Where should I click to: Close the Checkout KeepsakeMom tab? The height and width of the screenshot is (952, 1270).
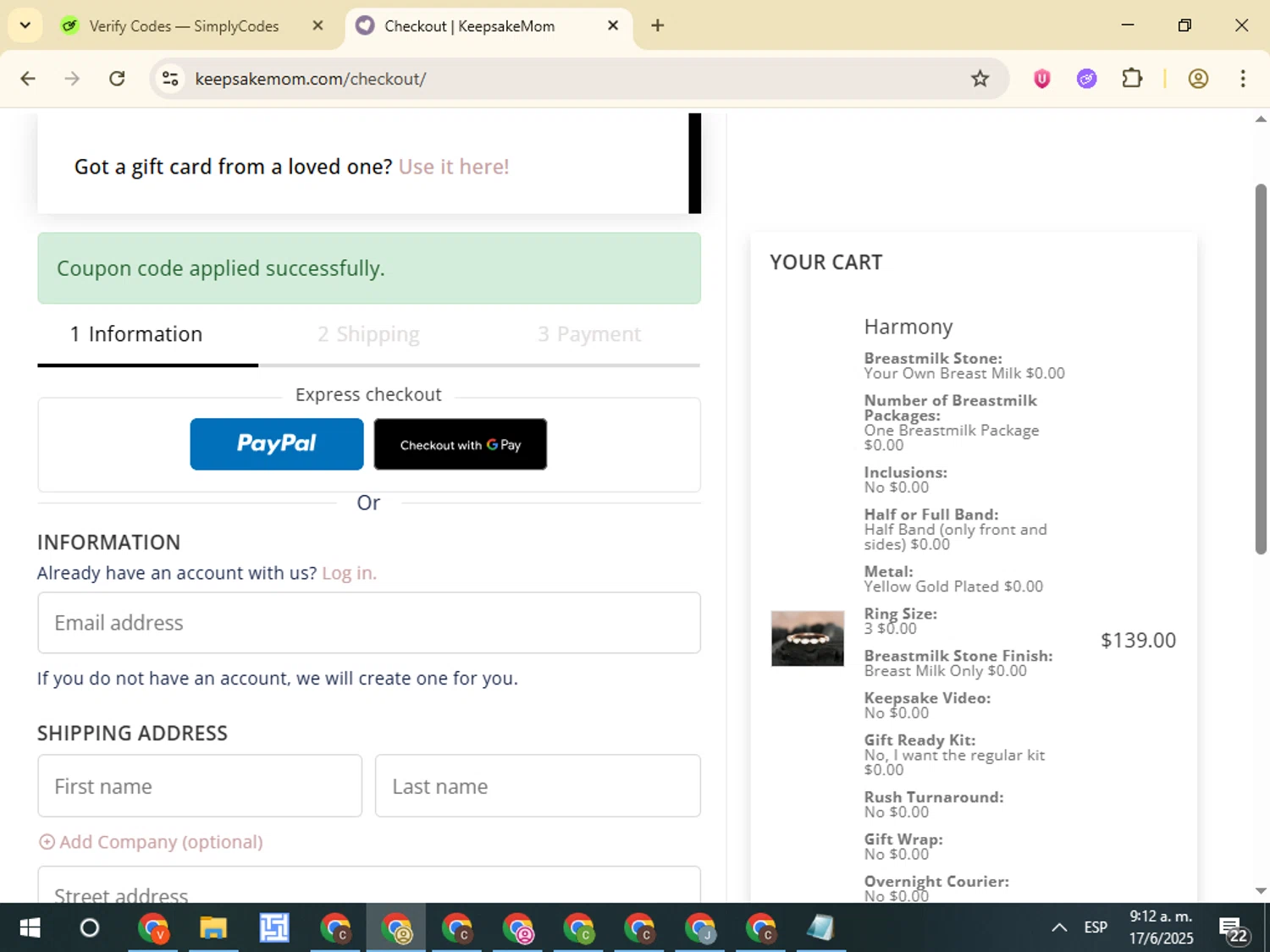[x=613, y=25]
